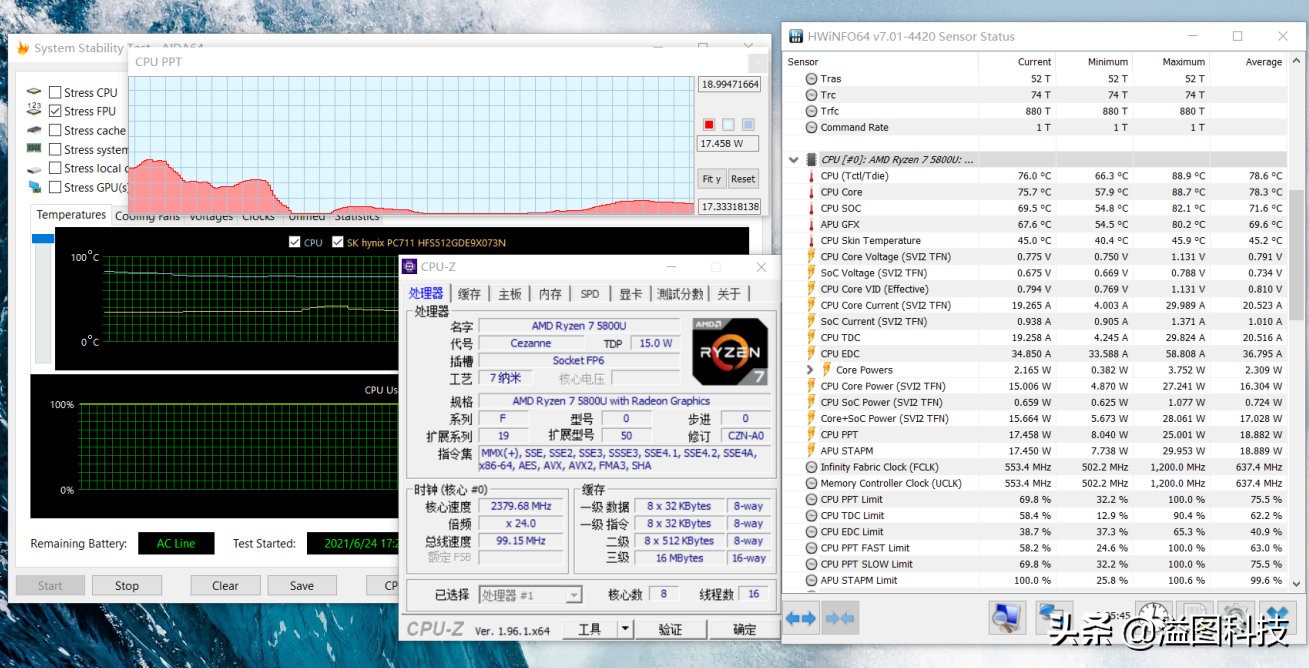Click the Stop button in AIDA64
Image resolution: width=1309 pixels, height=668 pixels.
pyautogui.click(x=127, y=586)
